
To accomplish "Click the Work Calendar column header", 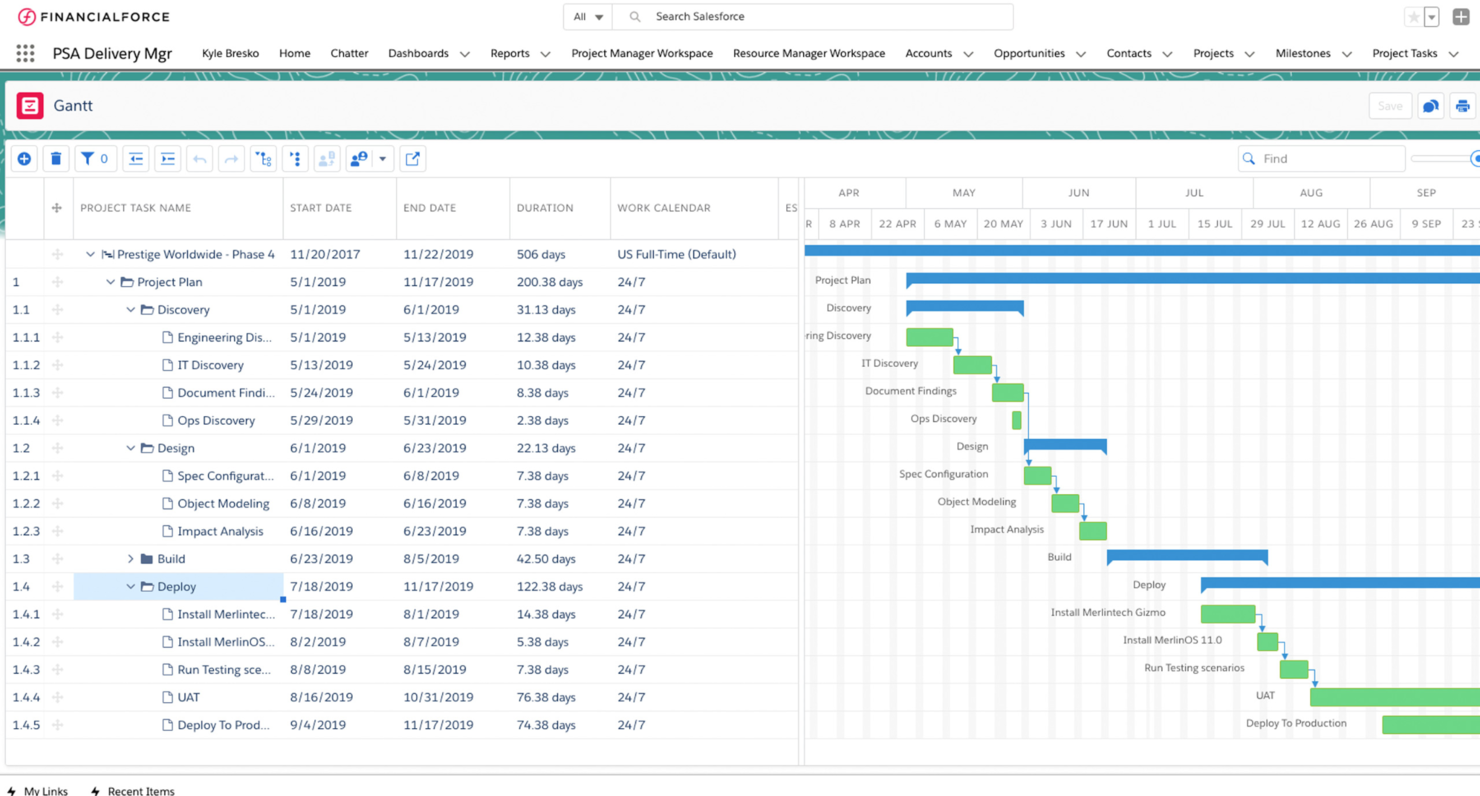I will [x=694, y=208].
